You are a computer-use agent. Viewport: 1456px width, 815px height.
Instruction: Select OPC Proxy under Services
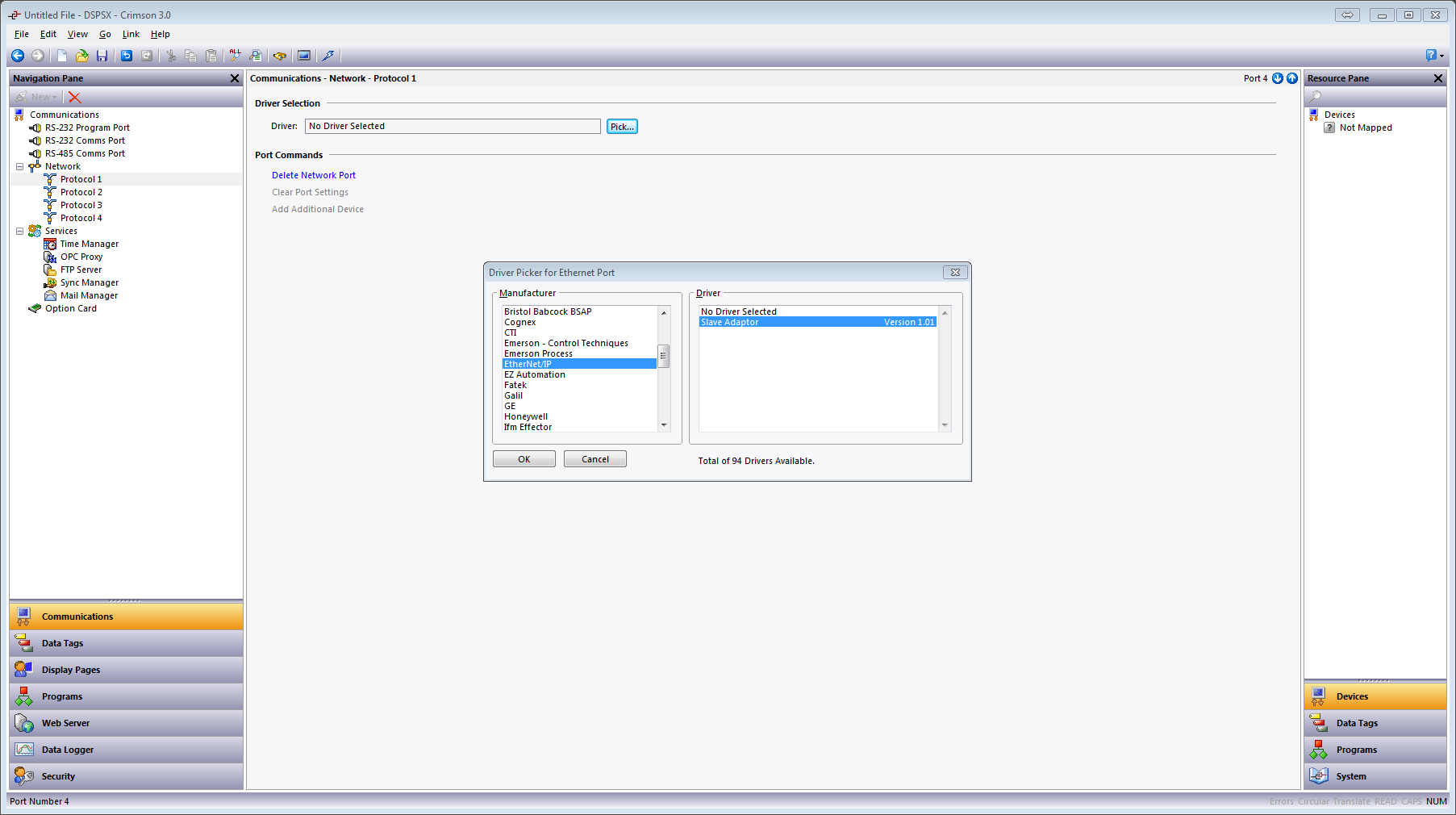pyautogui.click(x=81, y=257)
